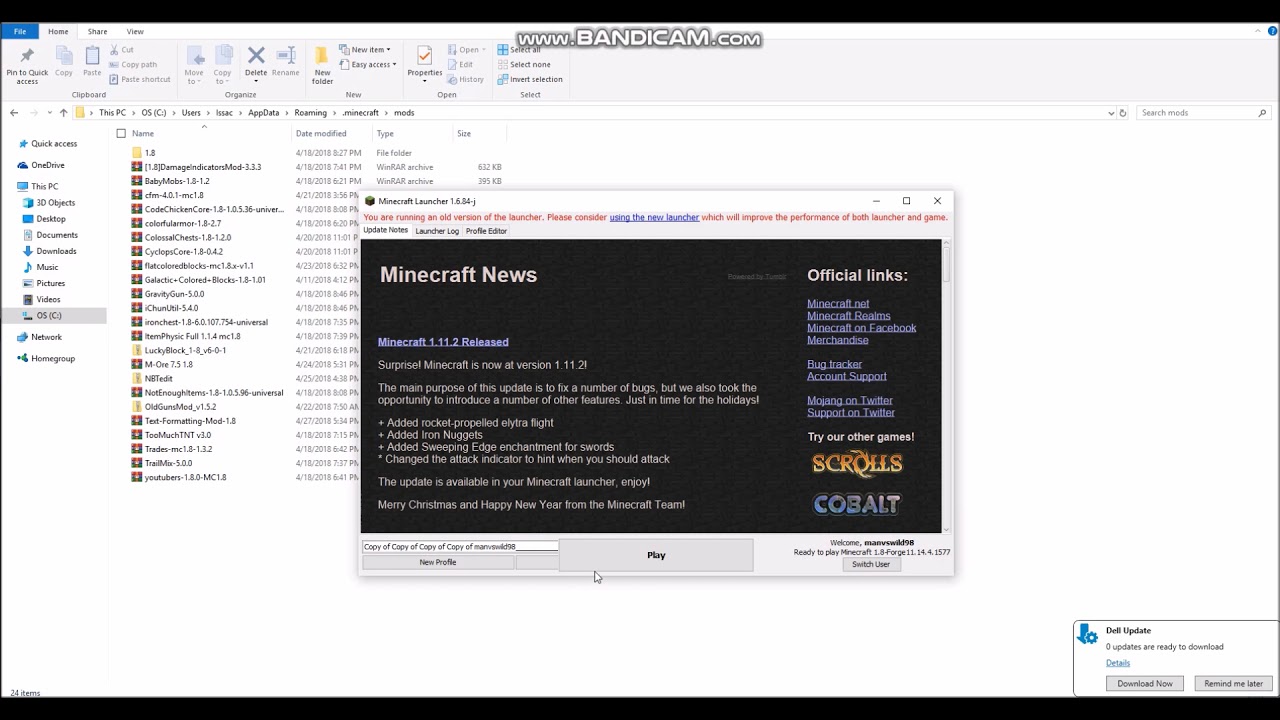Click the New Profile button
Image resolution: width=1280 pixels, height=720 pixels.
pyautogui.click(x=438, y=562)
